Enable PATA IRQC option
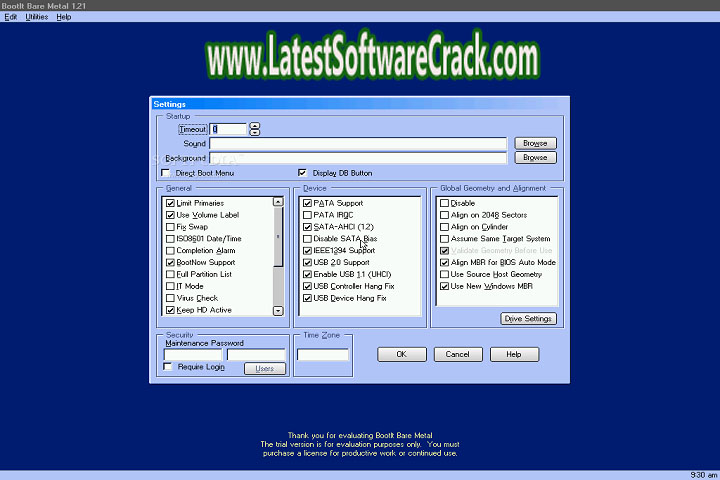This screenshot has width=720, height=480. (308, 215)
